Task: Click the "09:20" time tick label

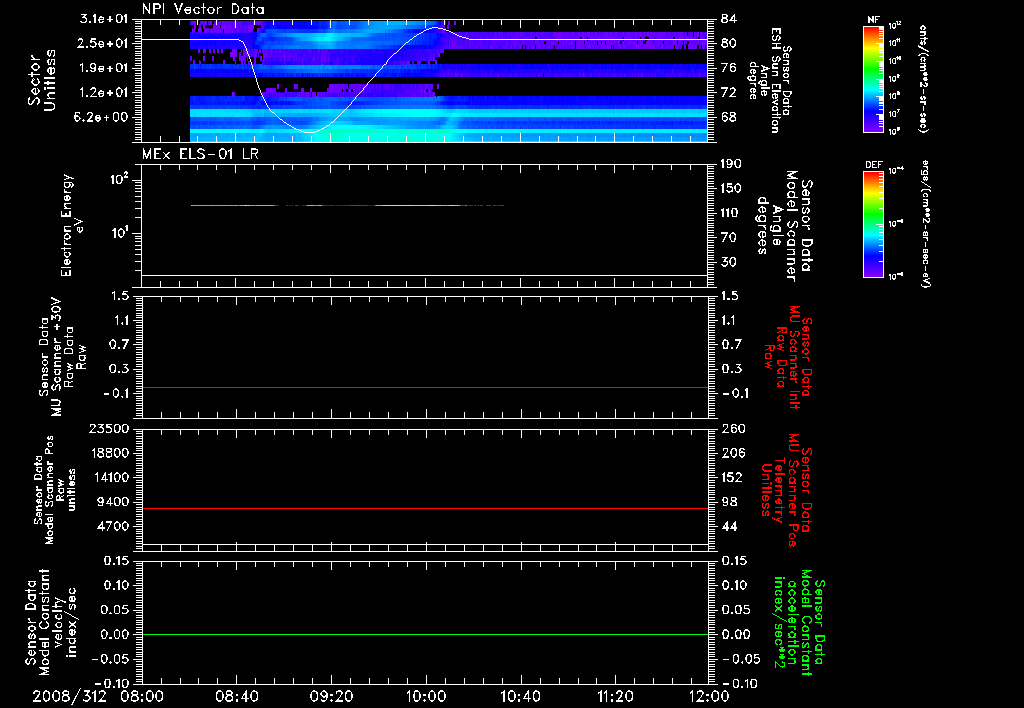Action: 331,696
